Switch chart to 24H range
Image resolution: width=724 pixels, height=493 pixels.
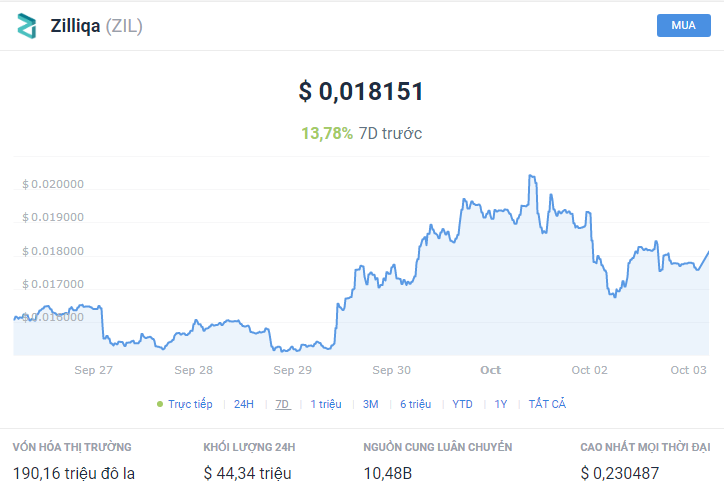[x=244, y=404]
